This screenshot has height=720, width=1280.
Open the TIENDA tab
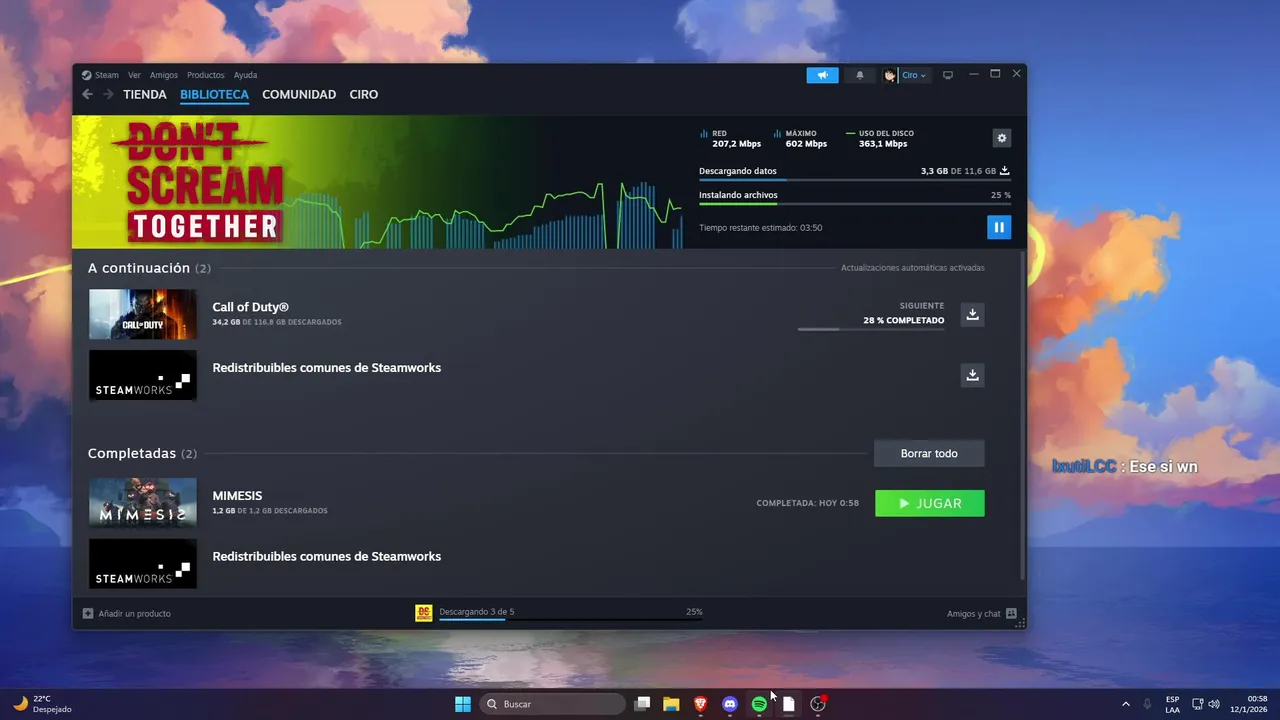click(145, 94)
